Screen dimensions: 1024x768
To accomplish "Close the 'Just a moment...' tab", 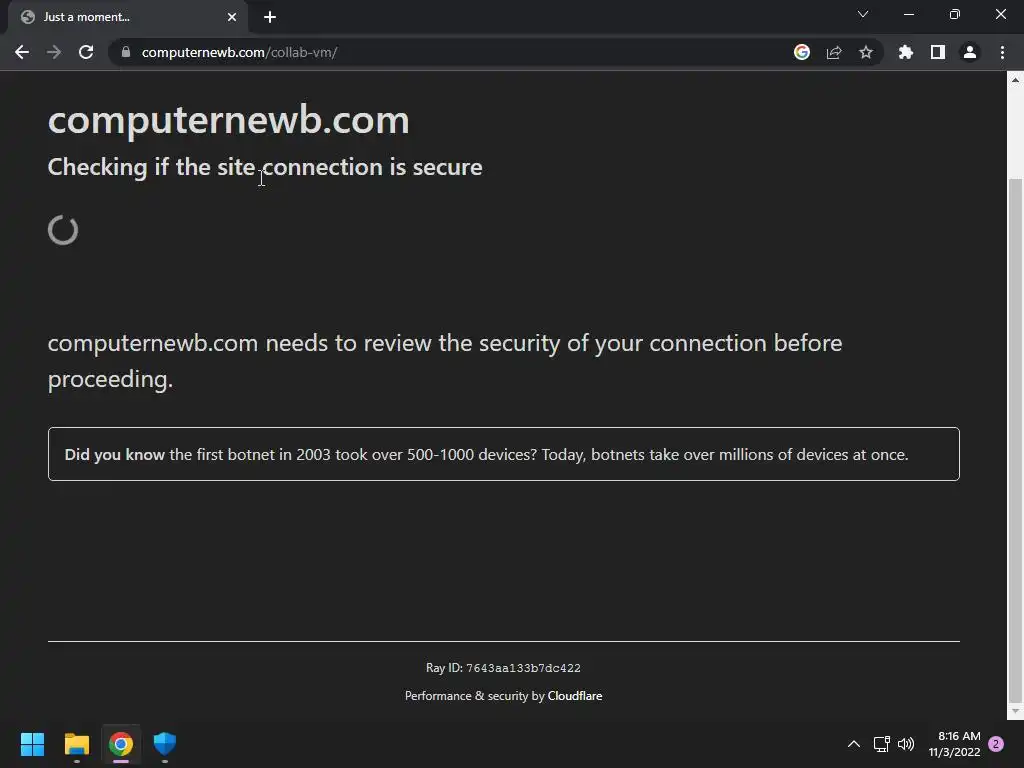I will click(232, 17).
